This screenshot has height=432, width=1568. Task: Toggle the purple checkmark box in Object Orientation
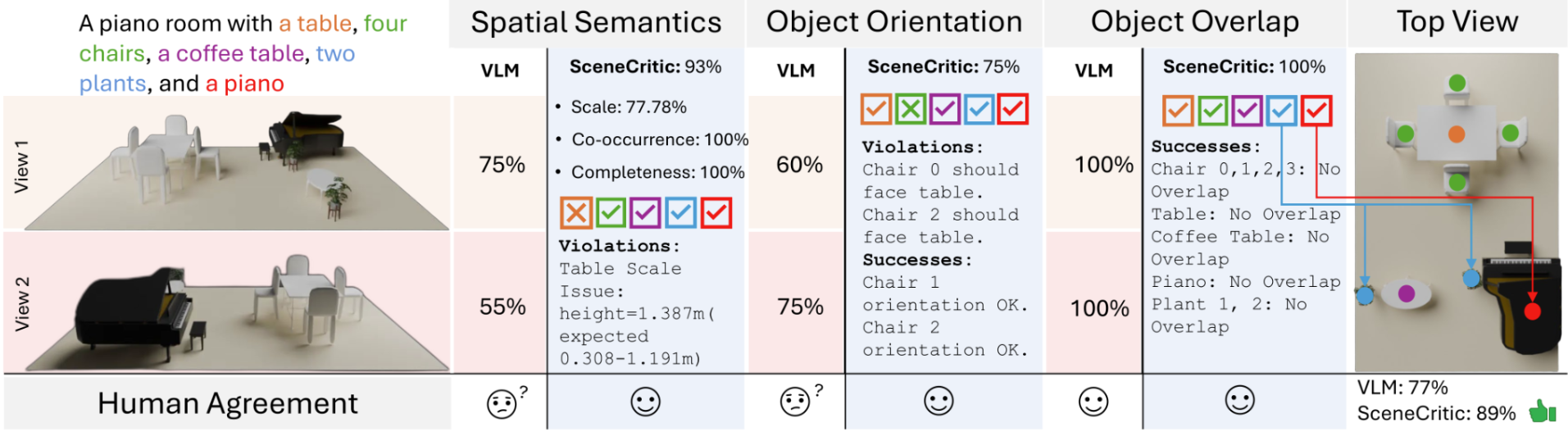(x=945, y=109)
